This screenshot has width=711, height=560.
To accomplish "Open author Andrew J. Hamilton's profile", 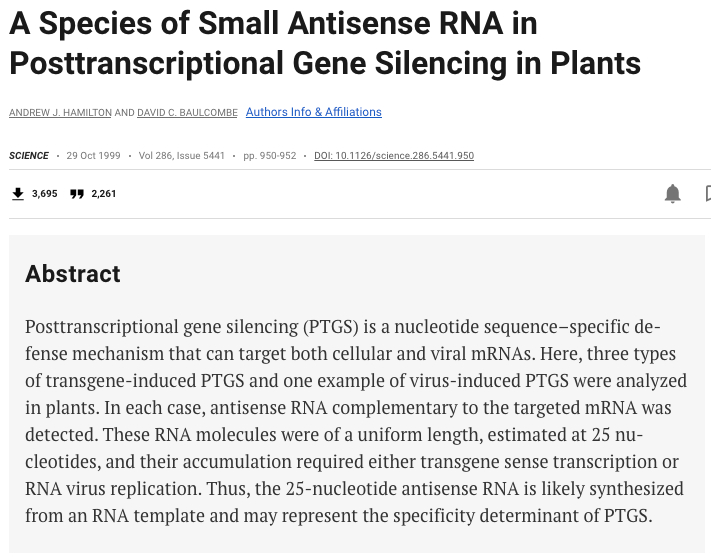I will coord(60,113).
